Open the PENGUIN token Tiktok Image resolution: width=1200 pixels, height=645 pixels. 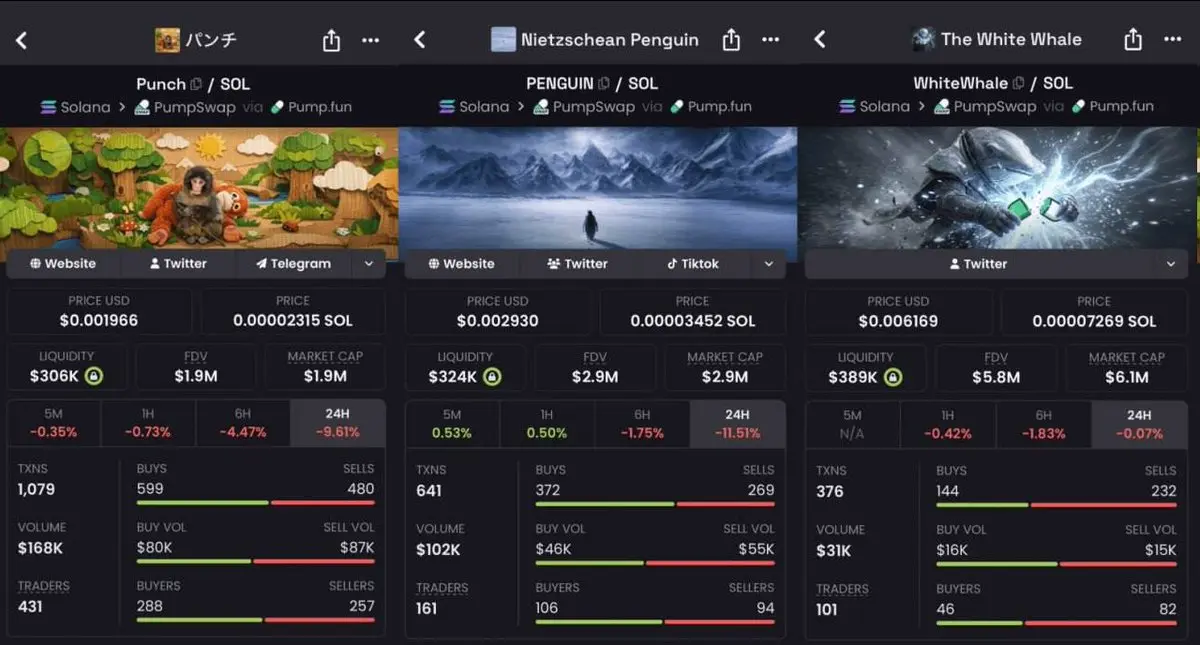(693, 264)
